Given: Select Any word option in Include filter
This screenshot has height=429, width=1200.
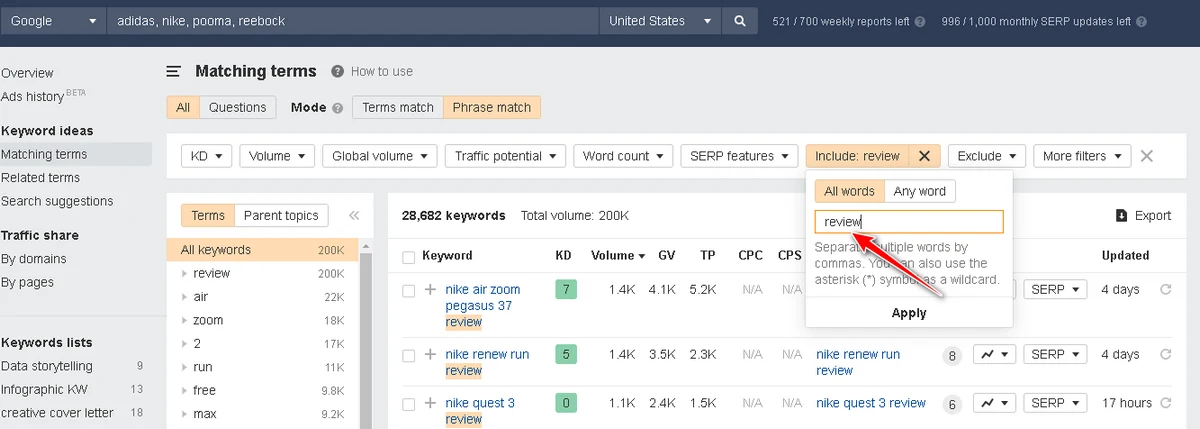Looking at the screenshot, I should pyautogui.click(x=919, y=191).
